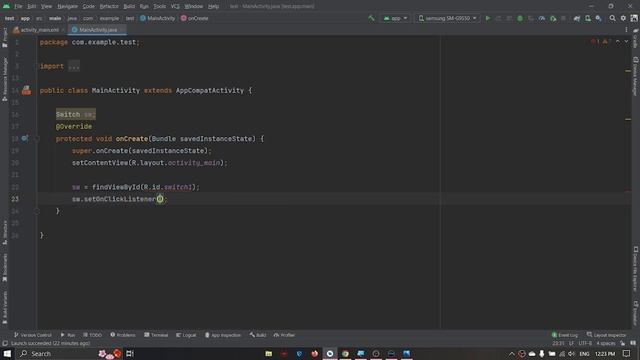Open the Run tool window at the bottom
This screenshot has width=640, height=360.
tap(68, 335)
